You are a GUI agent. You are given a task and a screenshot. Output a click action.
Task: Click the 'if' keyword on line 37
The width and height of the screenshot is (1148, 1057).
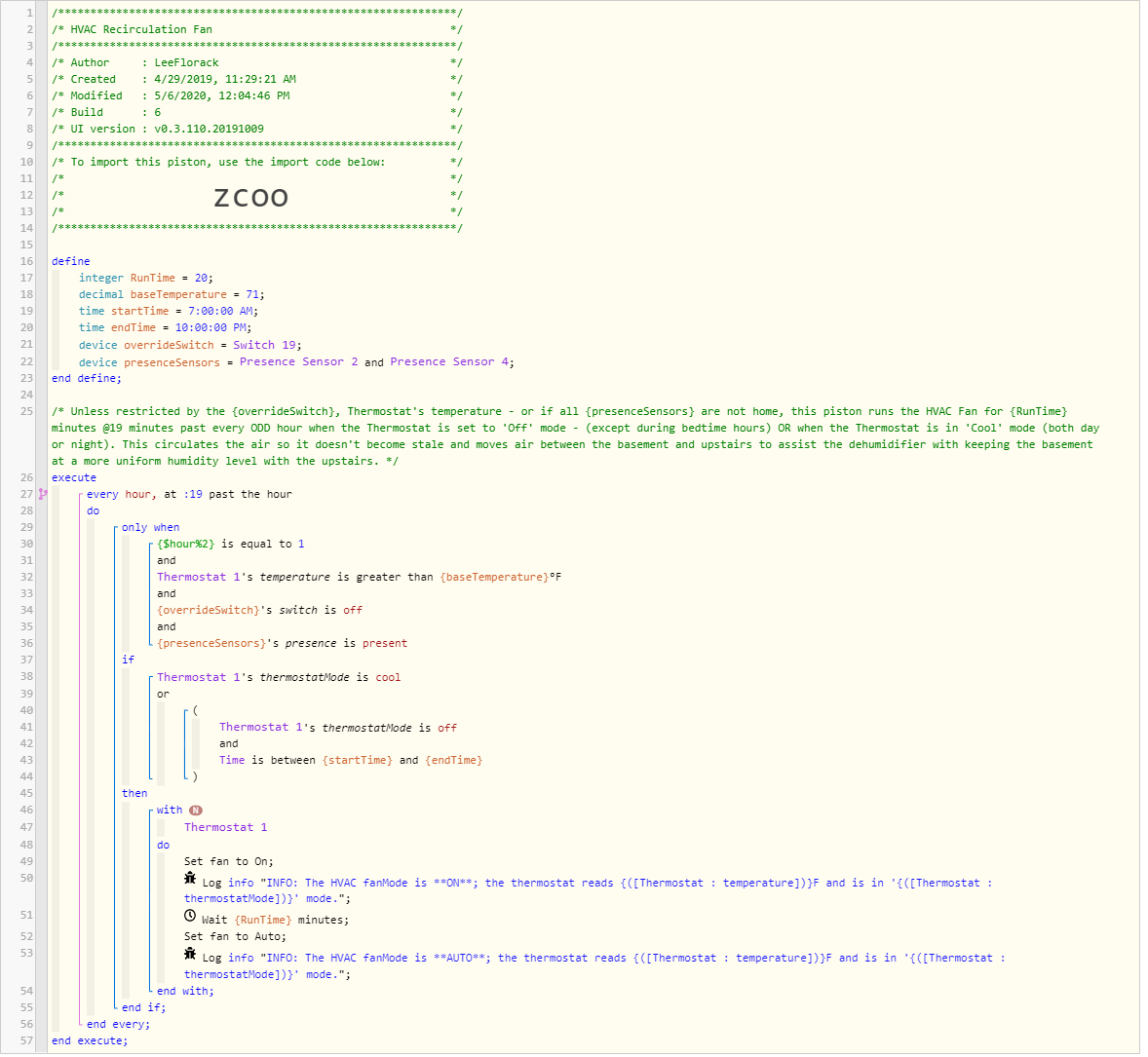(x=128, y=661)
